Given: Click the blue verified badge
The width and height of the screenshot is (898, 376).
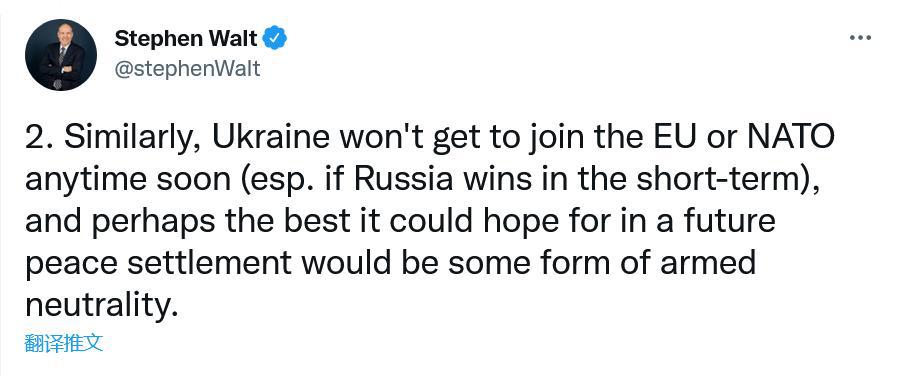Looking at the screenshot, I should click(x=275, y=38).
